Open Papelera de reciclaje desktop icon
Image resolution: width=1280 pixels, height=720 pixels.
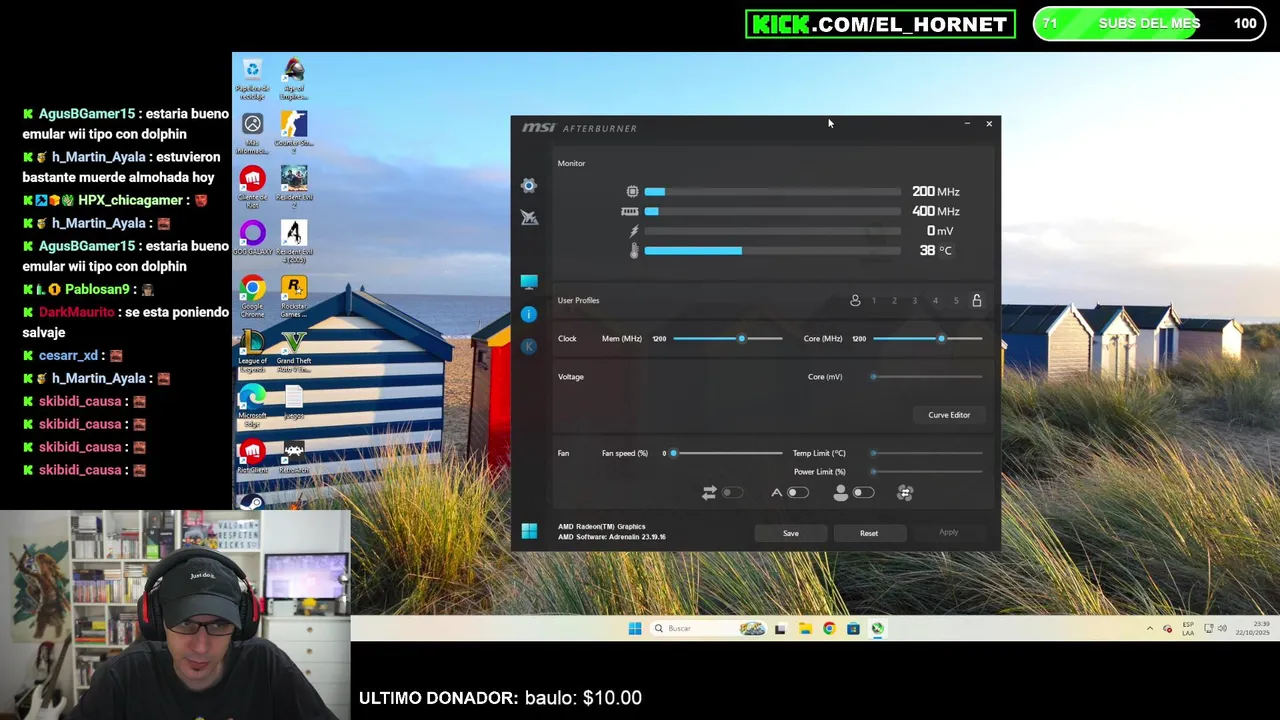tap(252, 78)
